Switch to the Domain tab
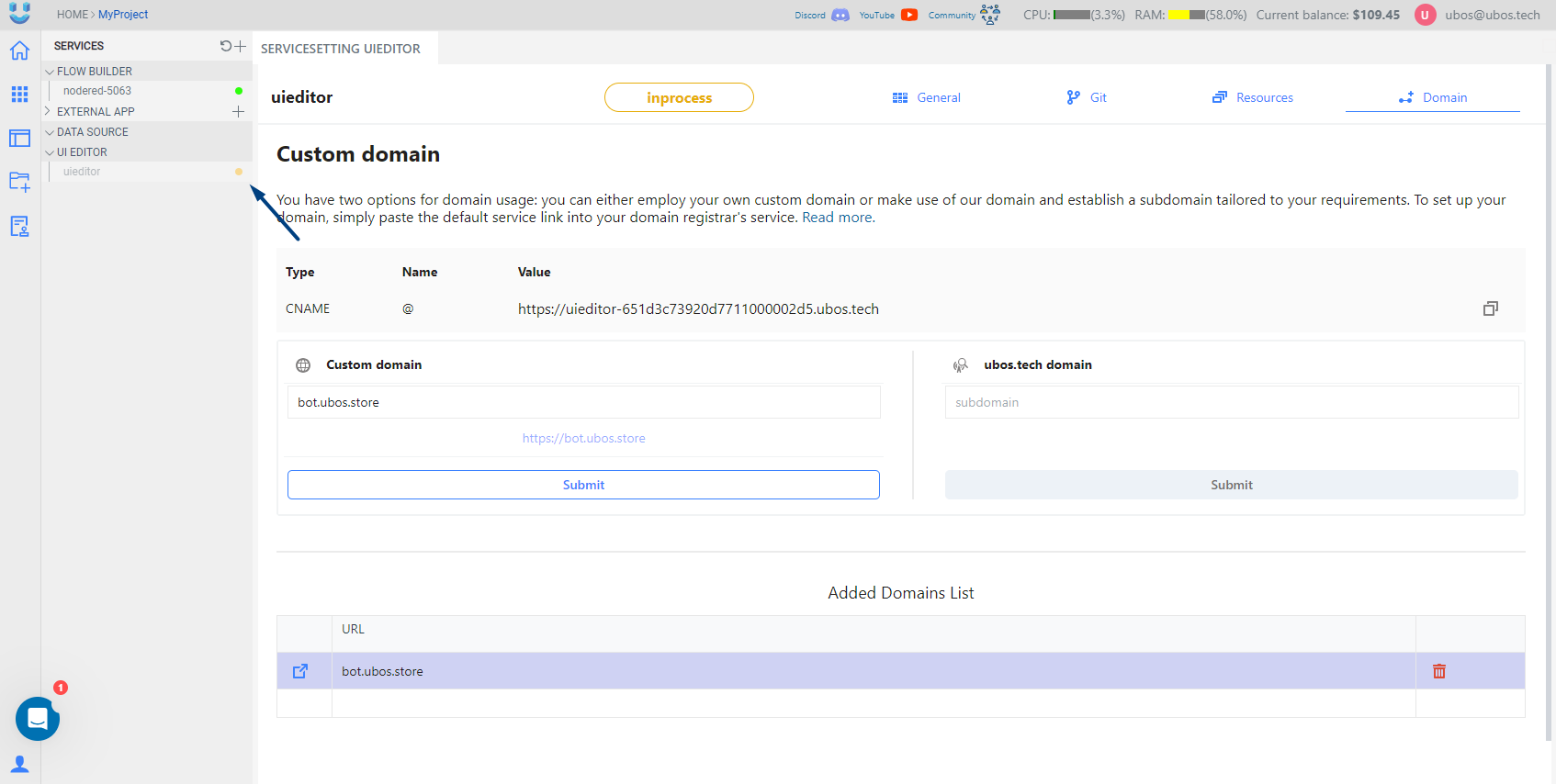 (x=1433, y=97)
